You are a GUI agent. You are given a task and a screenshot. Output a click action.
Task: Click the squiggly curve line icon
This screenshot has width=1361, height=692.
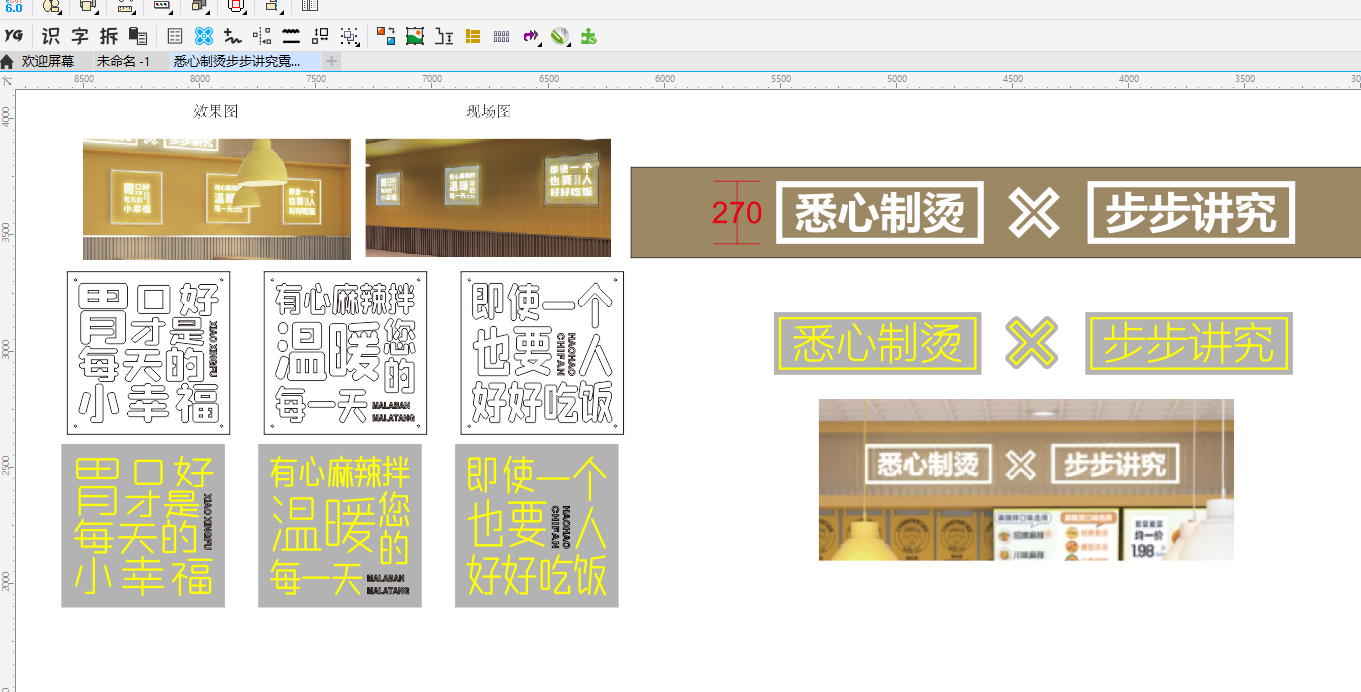point(233,36)
